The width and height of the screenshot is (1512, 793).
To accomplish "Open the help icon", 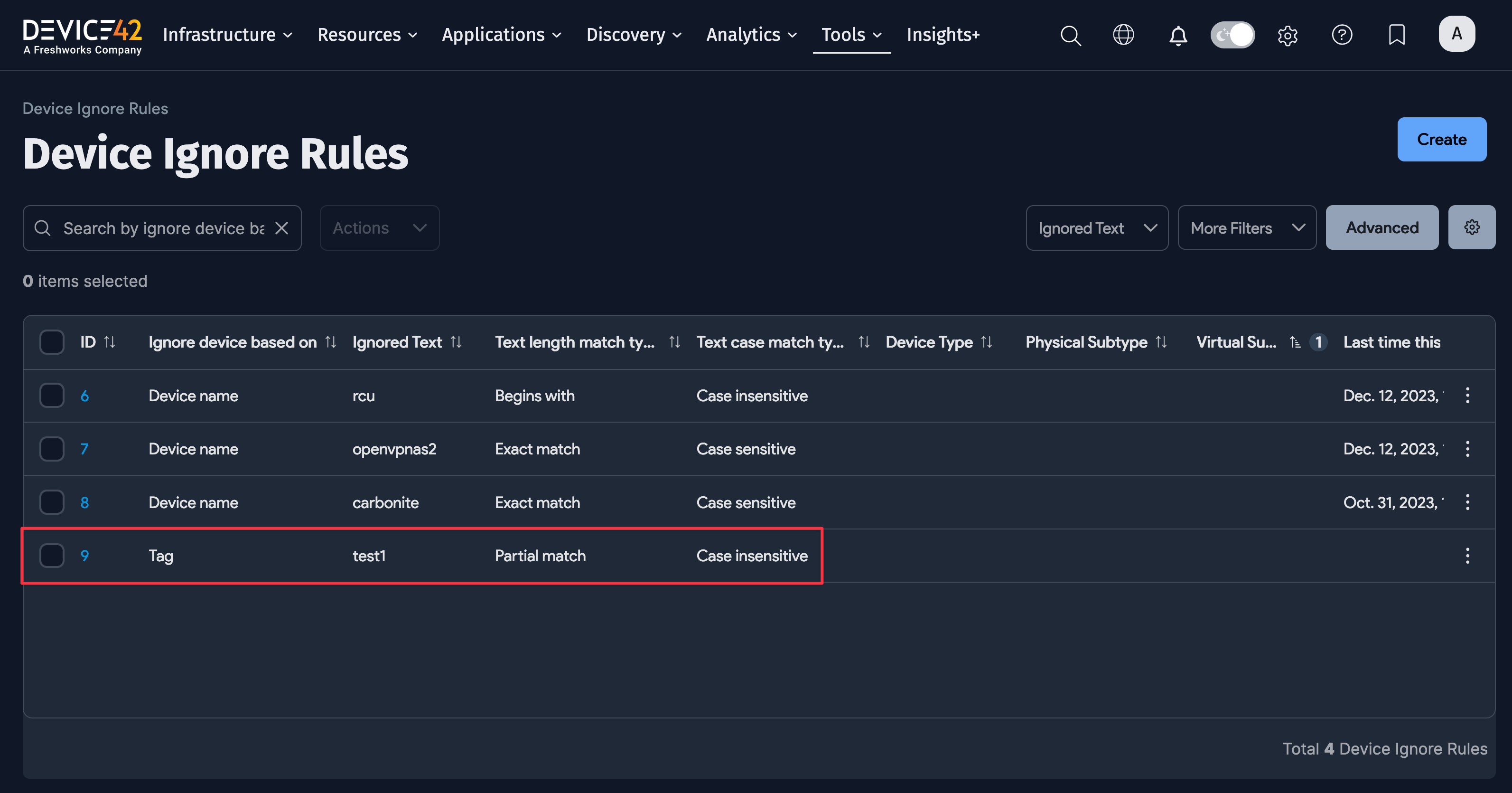I will click(1342, 35).
